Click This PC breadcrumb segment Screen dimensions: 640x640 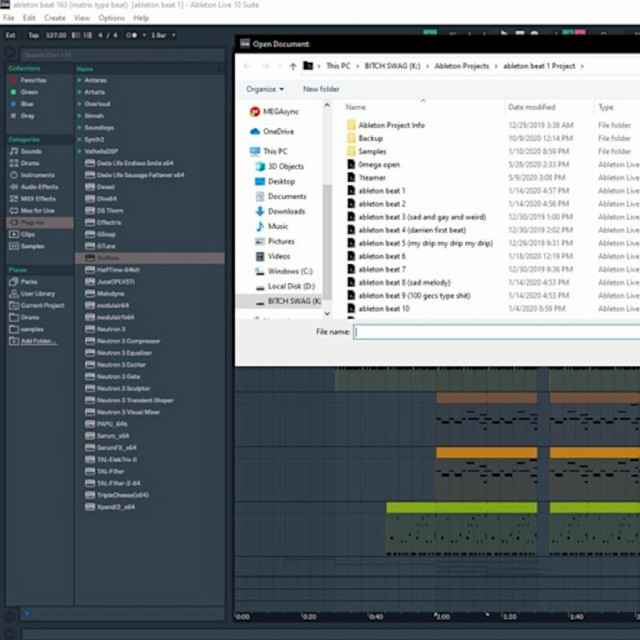tap(338, 66)
